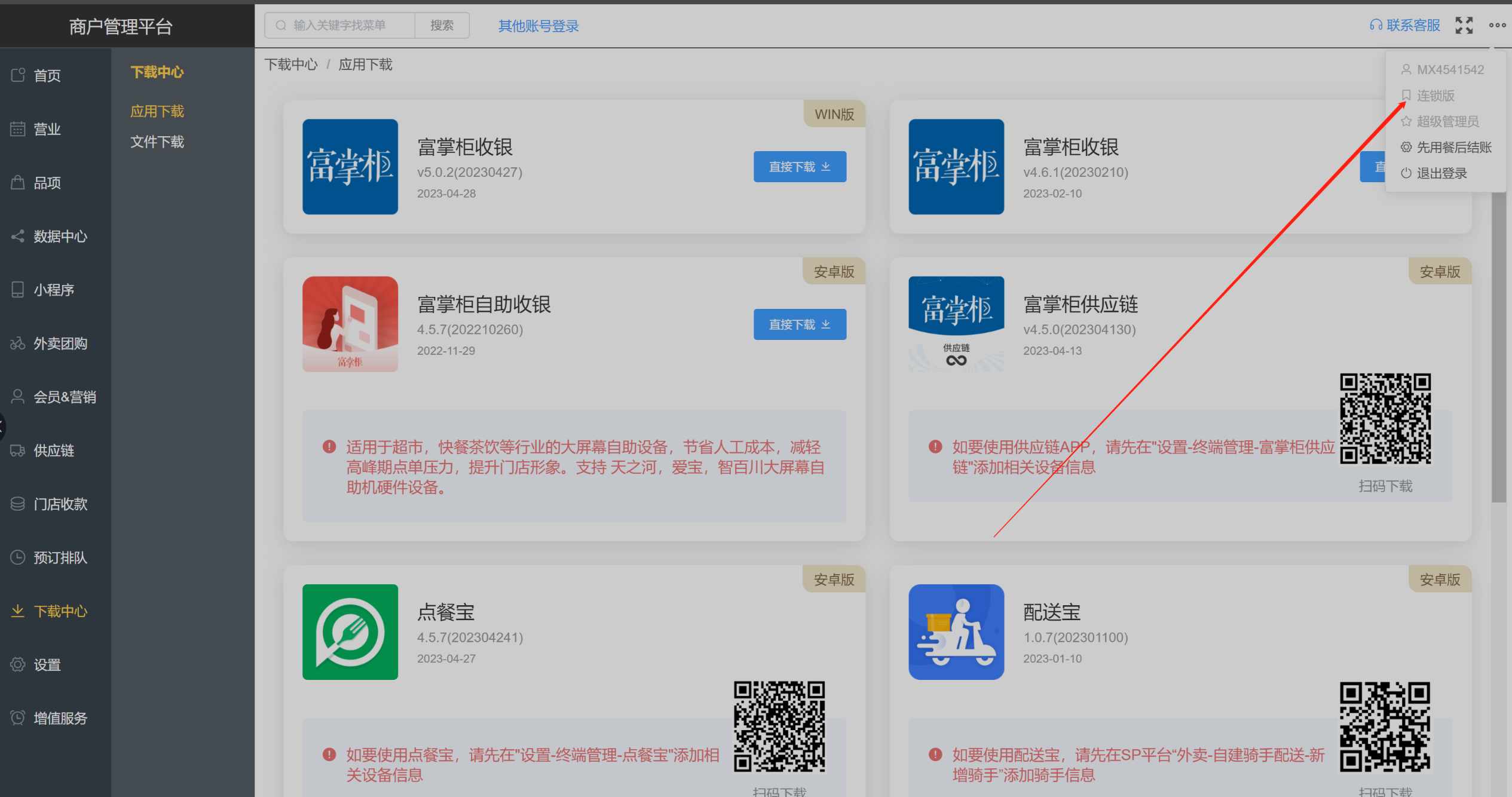This screenshot has width=1512, height=797.
Task: Click the 配送宝 QR code
Action: pos(1385,727)
